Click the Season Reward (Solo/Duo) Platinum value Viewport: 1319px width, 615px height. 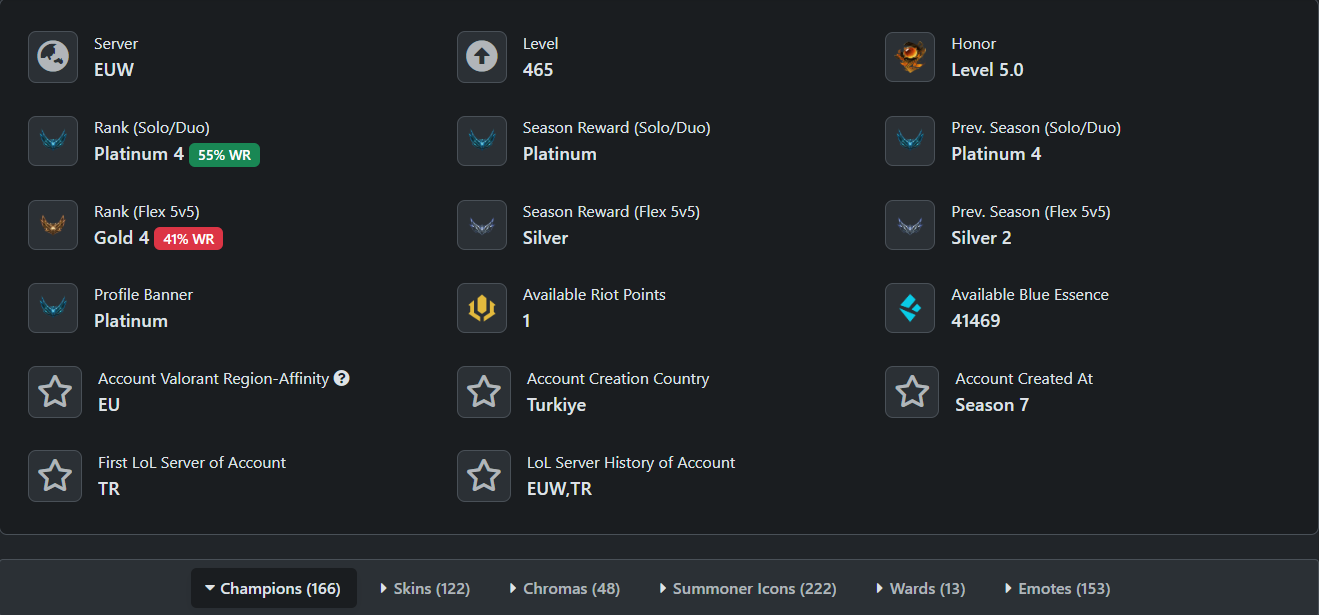pos(560,154)
